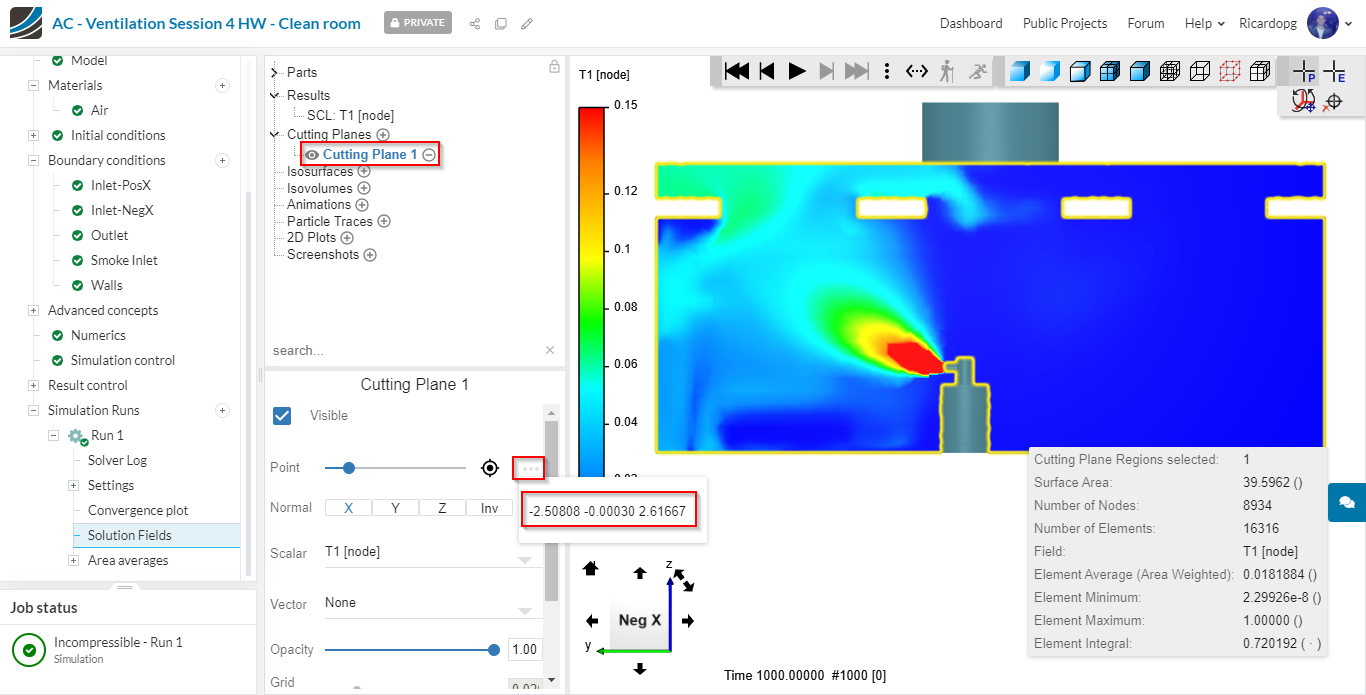Viewport: 1366px width, 695px height.
Task: Invert the cutting plane normal with Inv
Action: [x=489, y=508]
